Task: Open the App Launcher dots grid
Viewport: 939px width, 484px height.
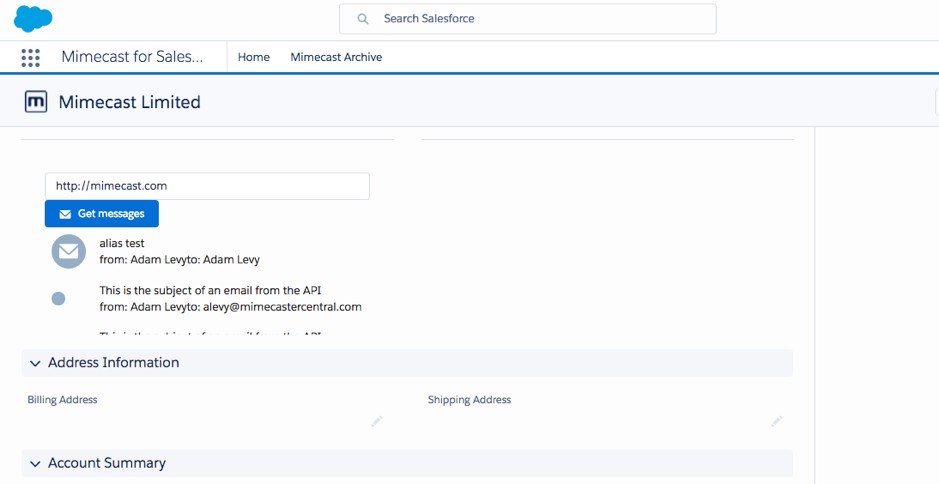Action: [x=31, y=58]
